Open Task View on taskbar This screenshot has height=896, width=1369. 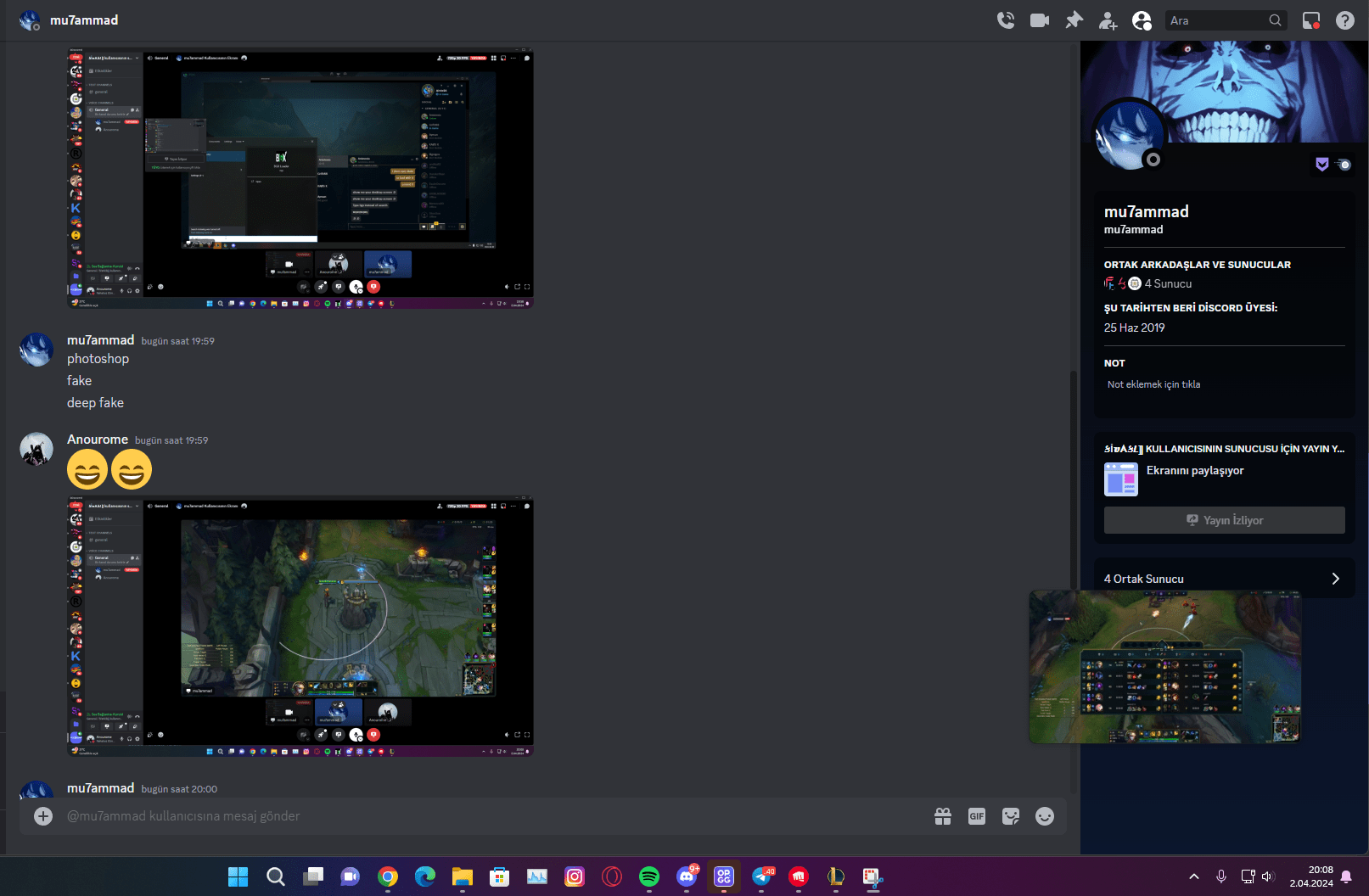pyautogui.click(x=313, y=876)
